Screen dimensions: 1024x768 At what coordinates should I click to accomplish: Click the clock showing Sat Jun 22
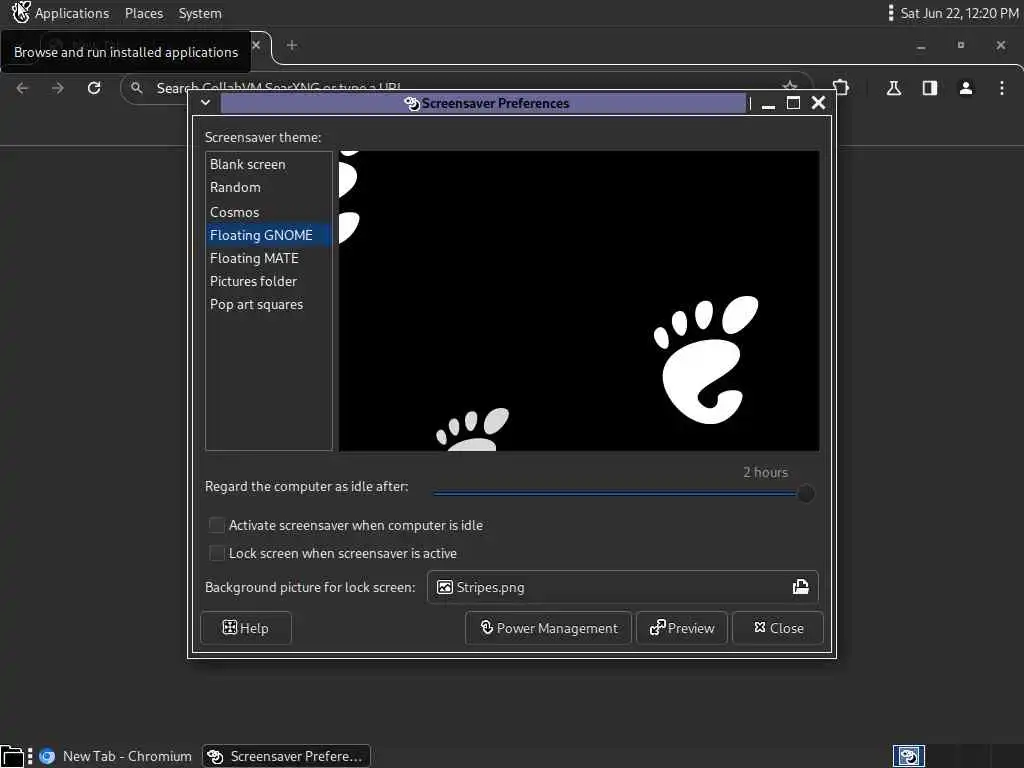[959, 13]
